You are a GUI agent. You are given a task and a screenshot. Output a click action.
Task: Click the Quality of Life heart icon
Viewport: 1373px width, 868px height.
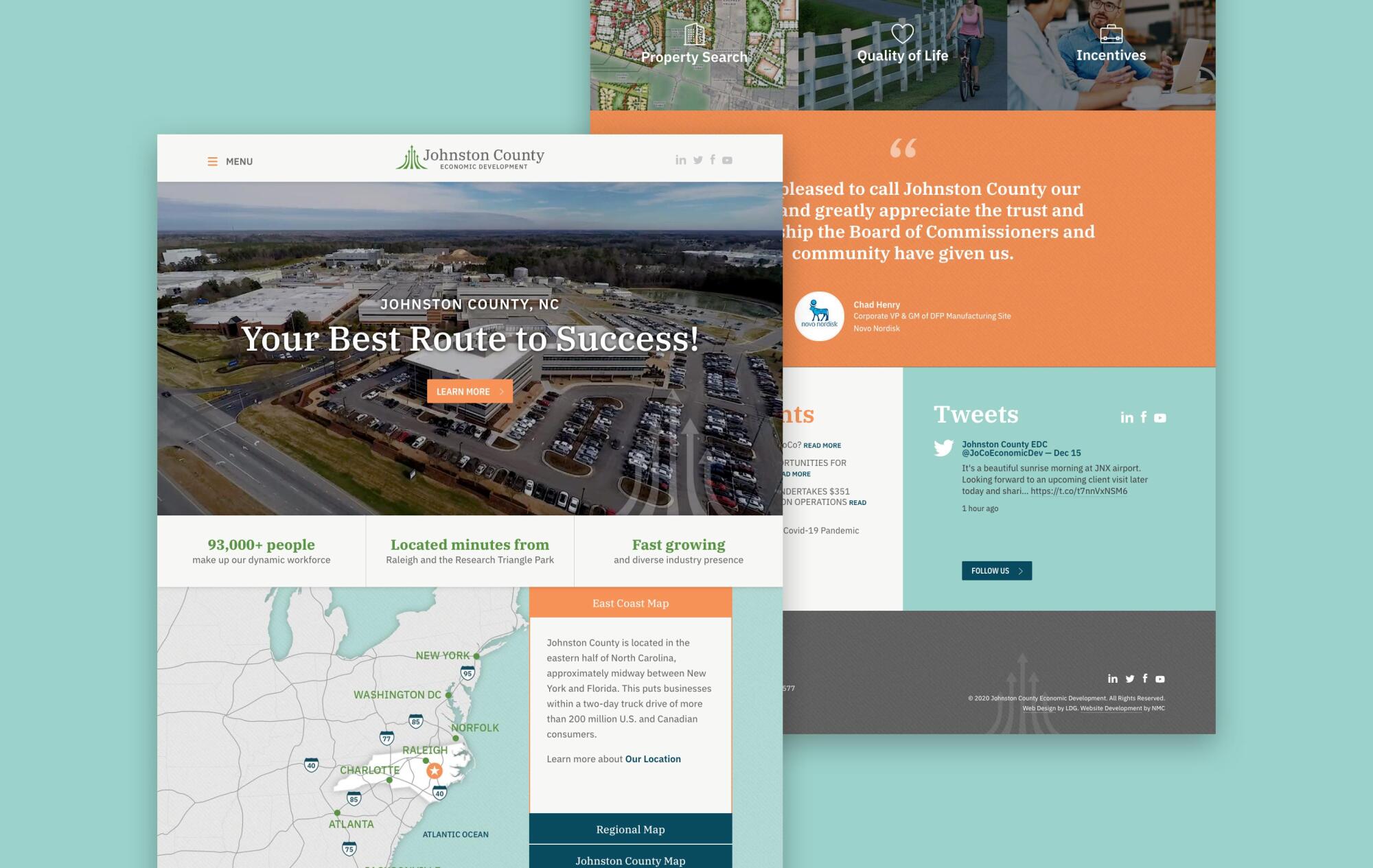point(902,33)
